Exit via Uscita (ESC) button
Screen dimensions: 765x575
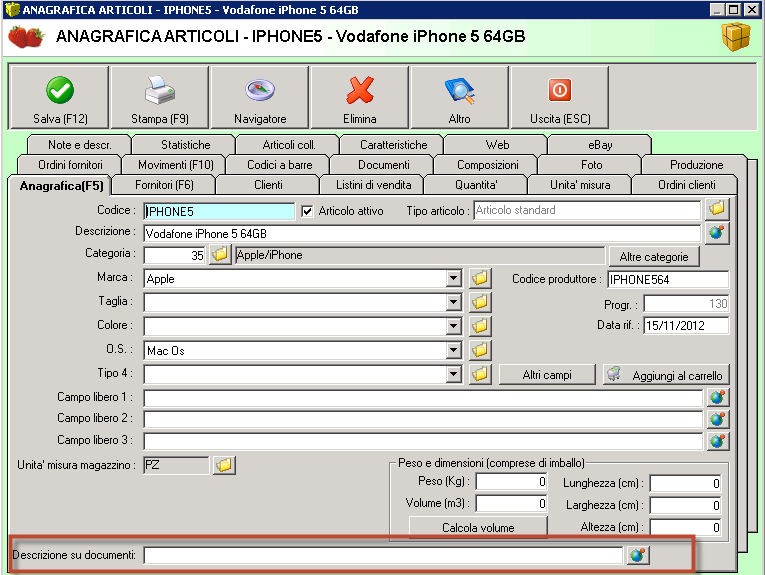coord(560,98)
